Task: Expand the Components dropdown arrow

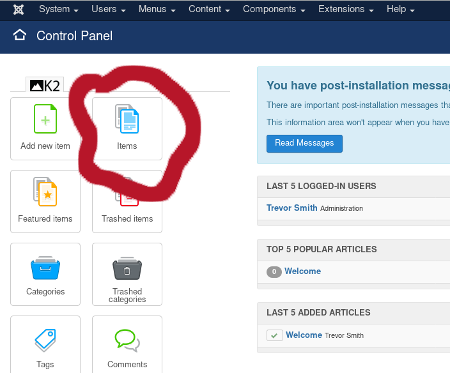Action: (303, 11)
